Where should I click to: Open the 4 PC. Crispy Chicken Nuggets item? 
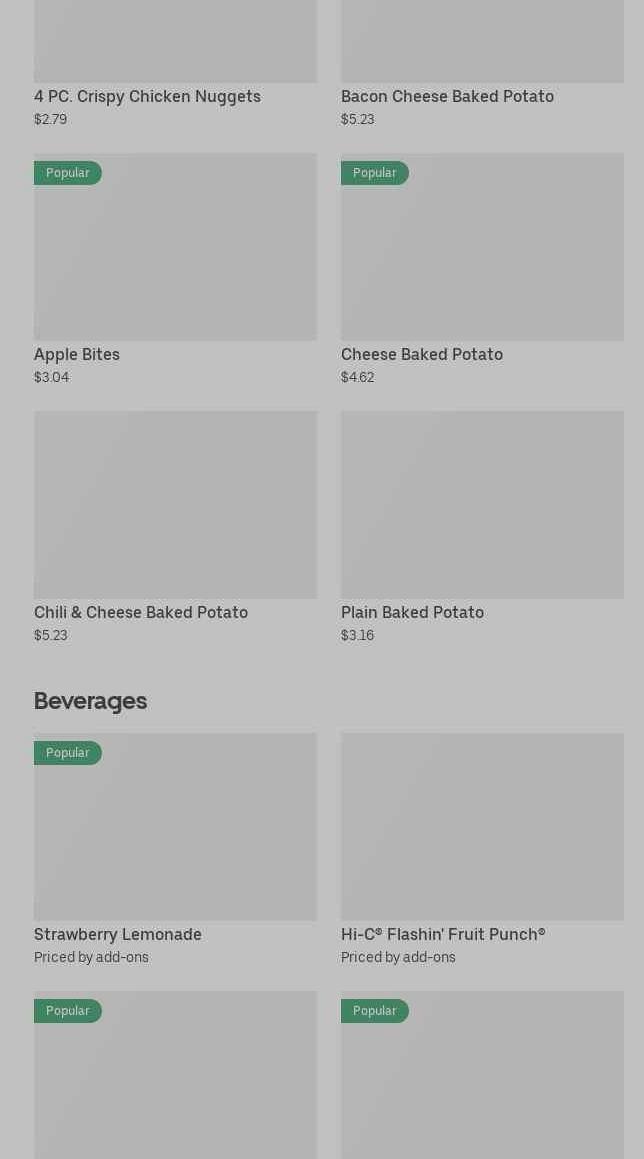coord(147,97)
